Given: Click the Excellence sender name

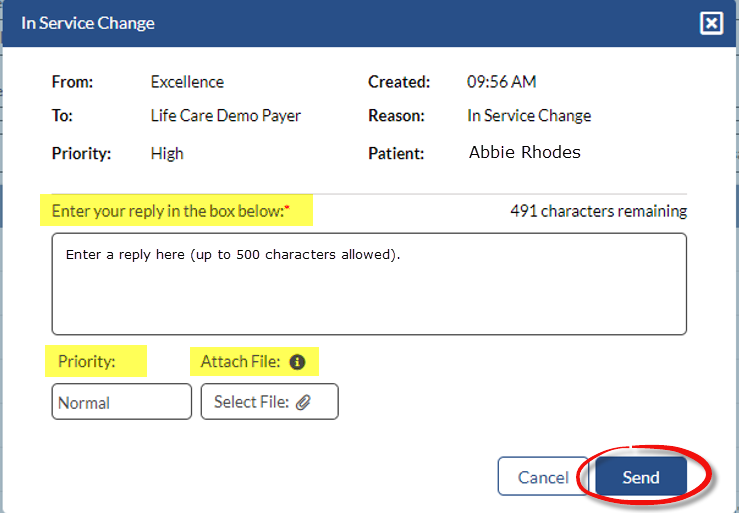Looking at the screenshot, I should (187, 82).
